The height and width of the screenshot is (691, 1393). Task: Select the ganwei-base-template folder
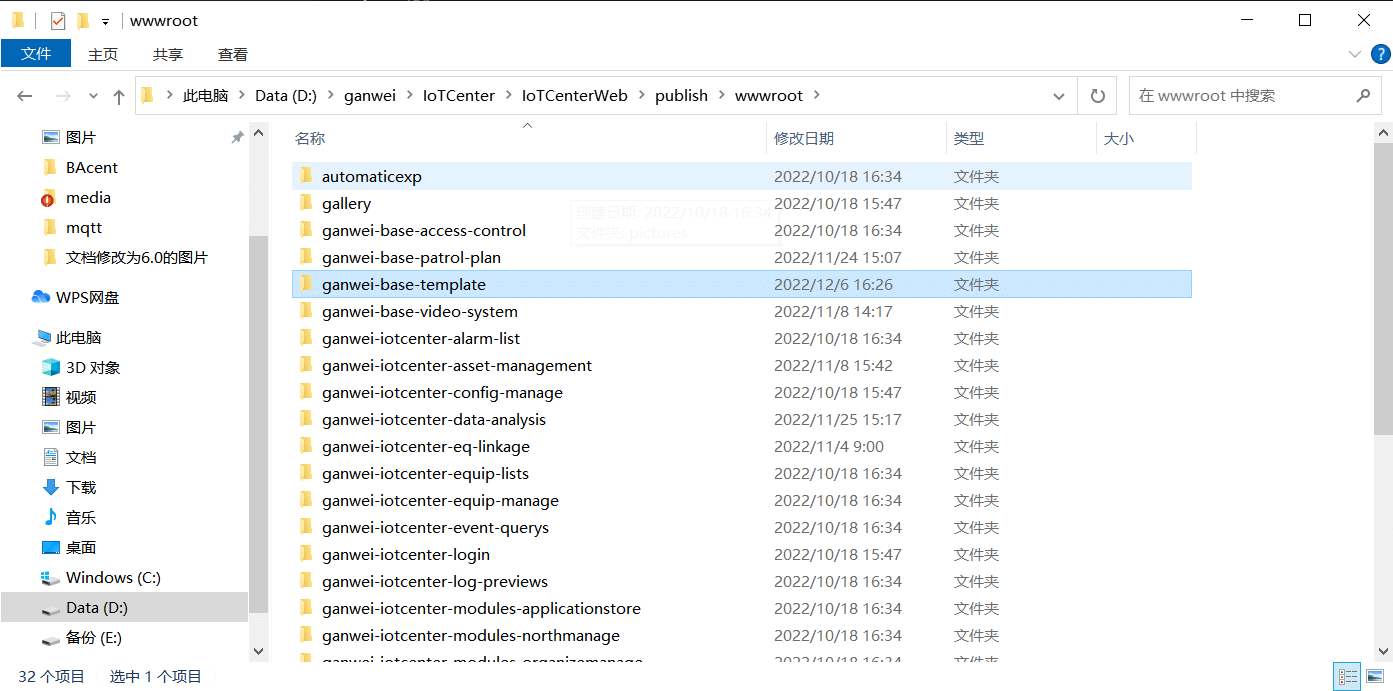(742, 285)
